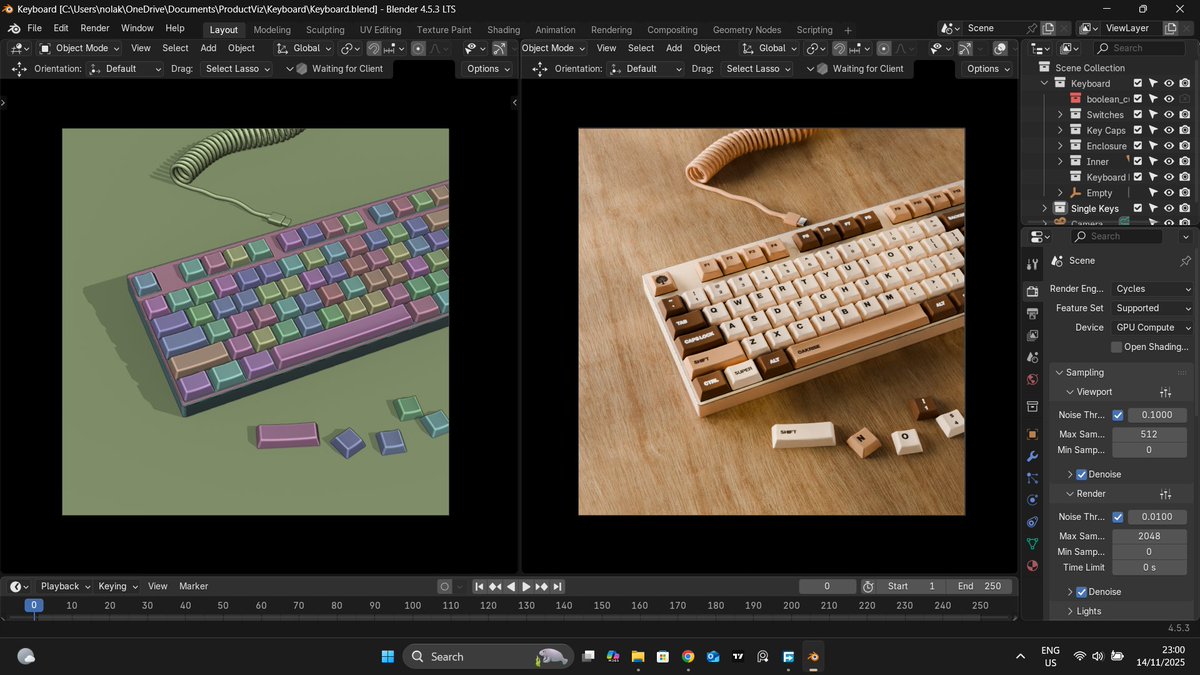Open the Render menu in the top bar
Image resolution: width=1200 pixels, height=675 pixels.
point(94,27)
